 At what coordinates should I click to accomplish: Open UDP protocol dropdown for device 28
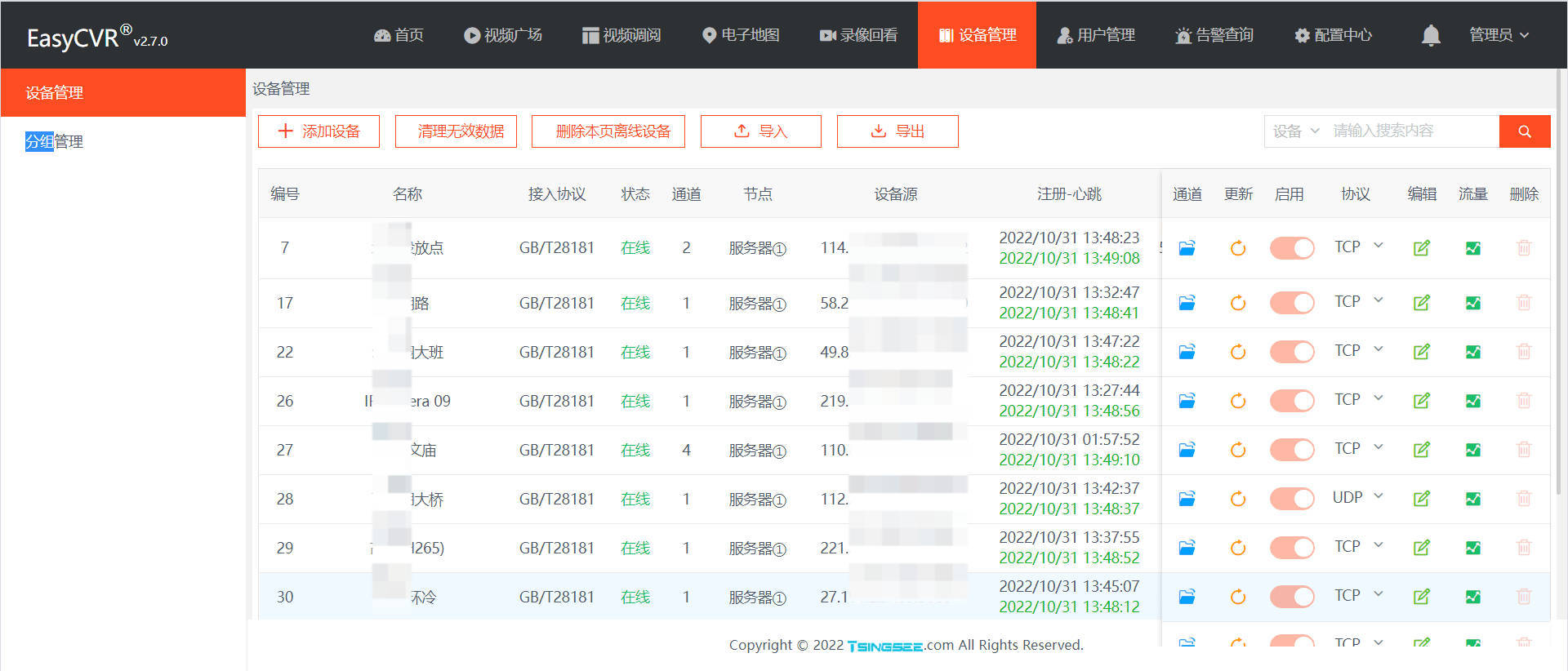(1358, 498)
